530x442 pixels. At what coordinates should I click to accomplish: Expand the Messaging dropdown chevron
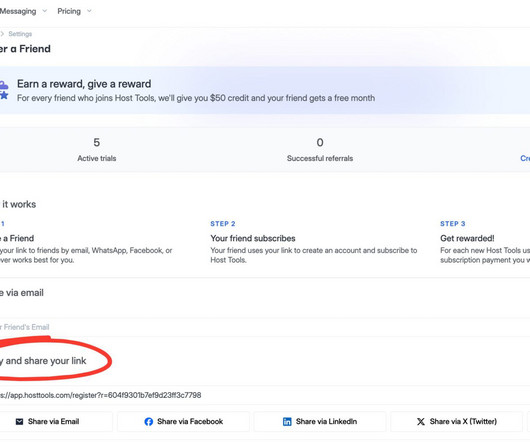tap(45, 11)
